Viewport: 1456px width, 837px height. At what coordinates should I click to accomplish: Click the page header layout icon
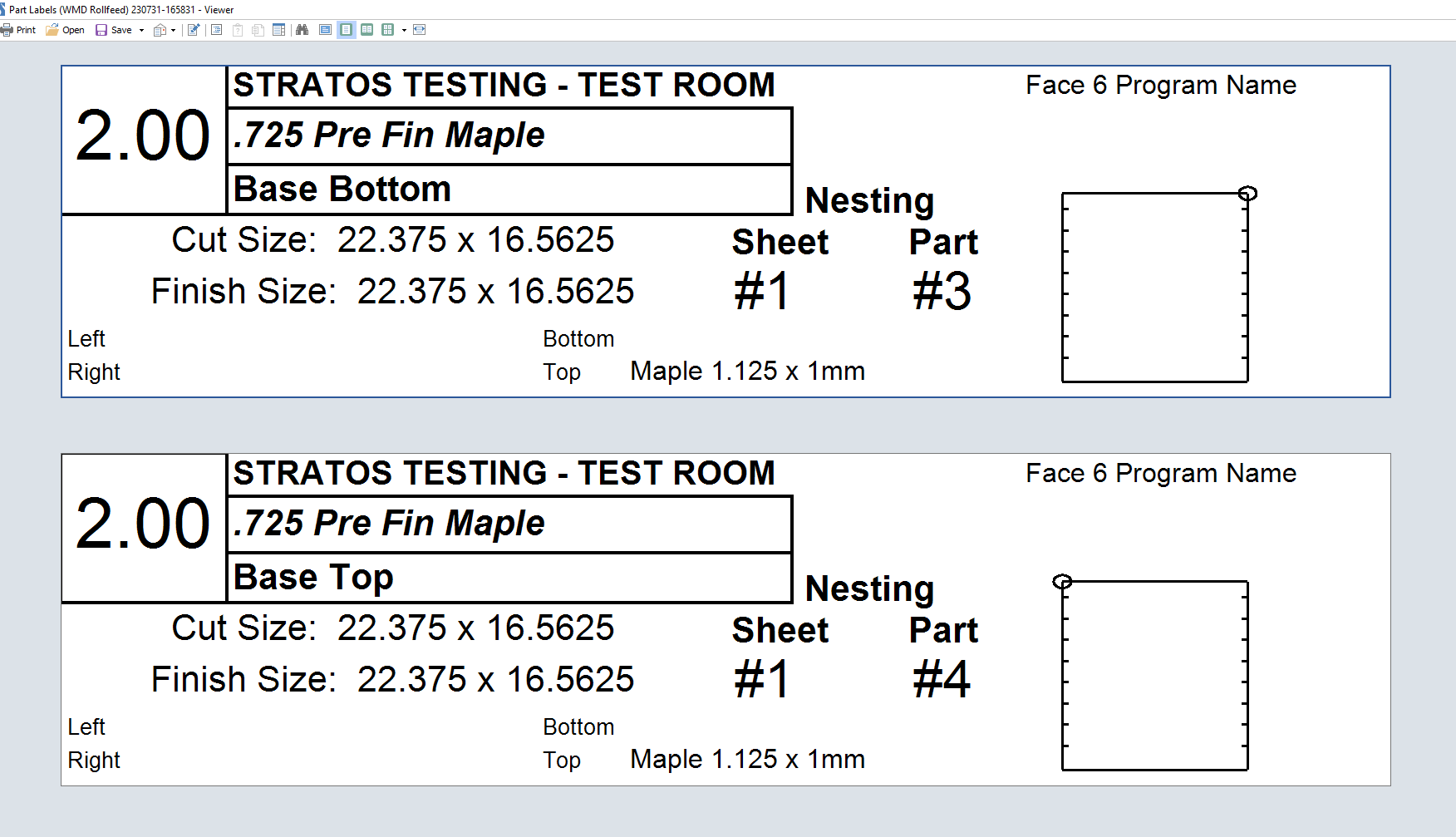(x=279, y=30)
